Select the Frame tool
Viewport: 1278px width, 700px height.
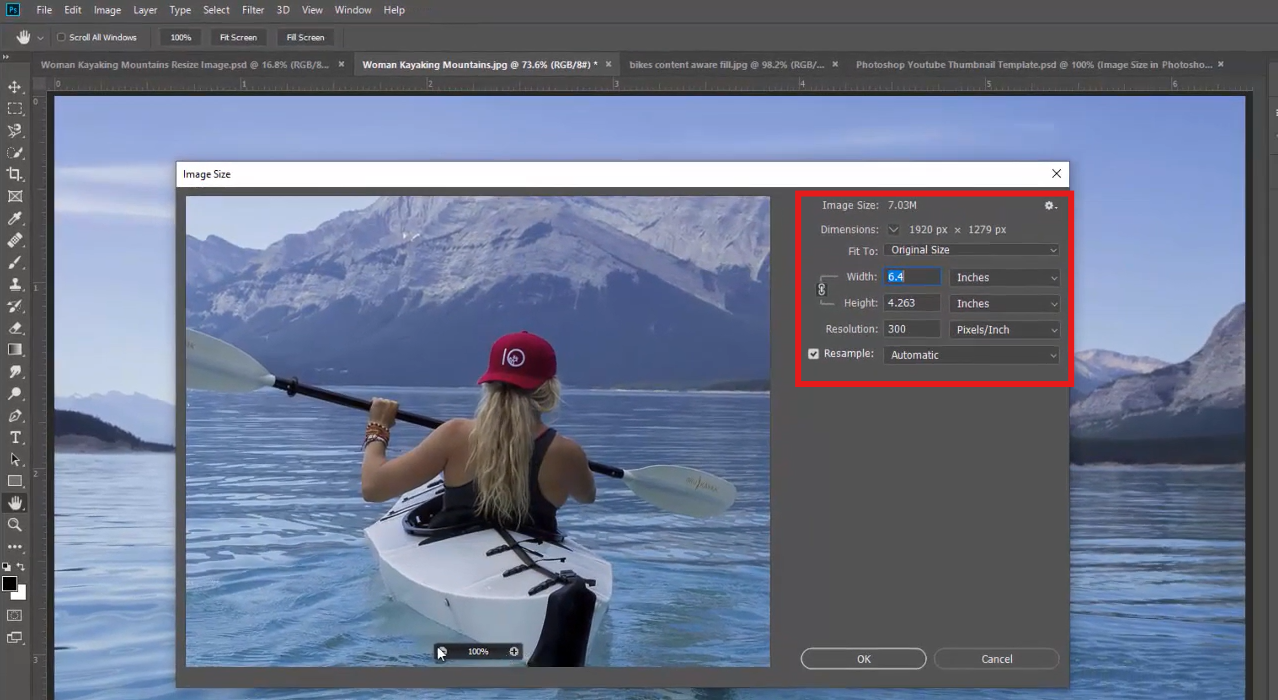coord(15,197)
